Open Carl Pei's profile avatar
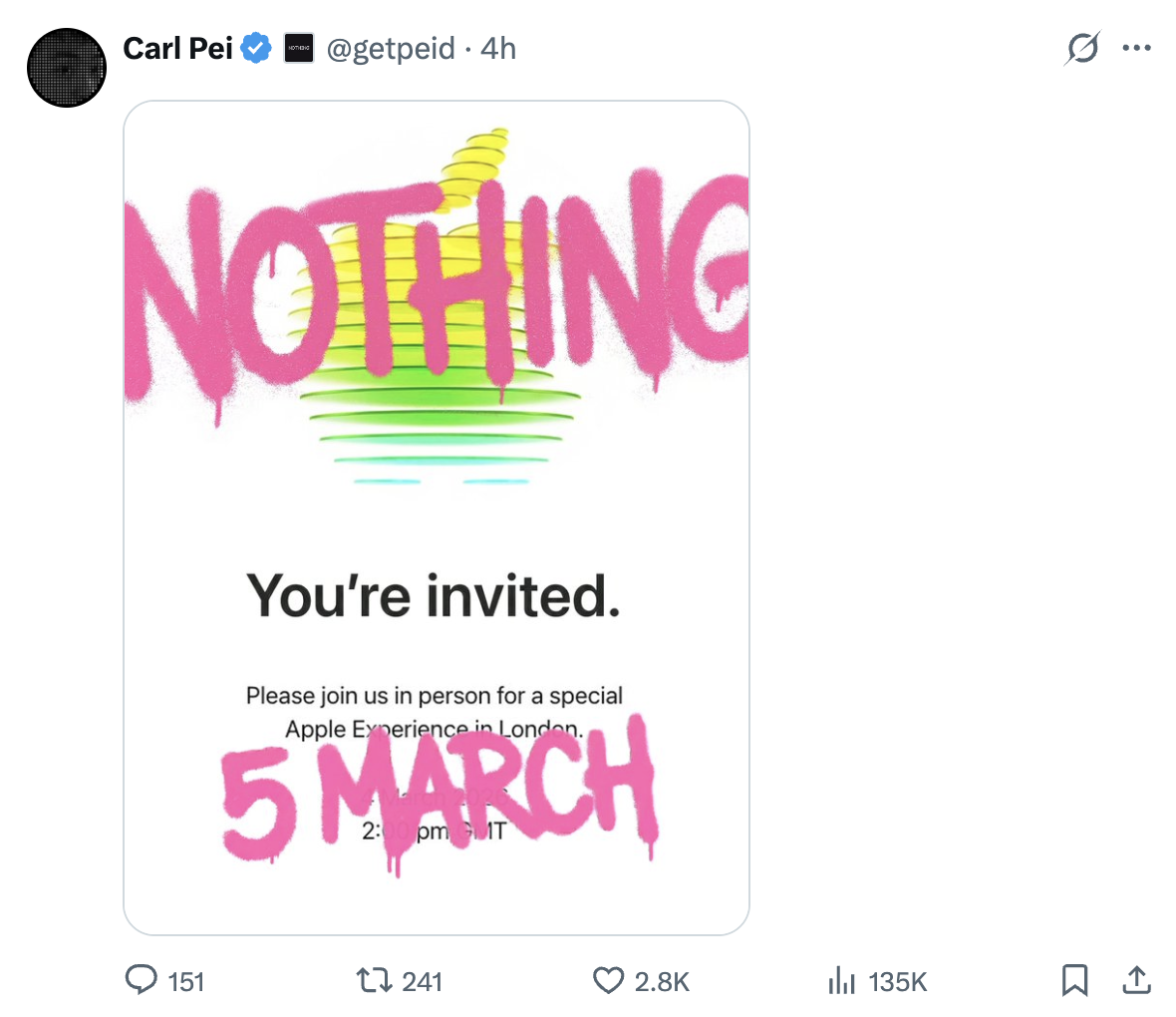The height and width of the screenshot is (1017, 1176). pos(67,68)
